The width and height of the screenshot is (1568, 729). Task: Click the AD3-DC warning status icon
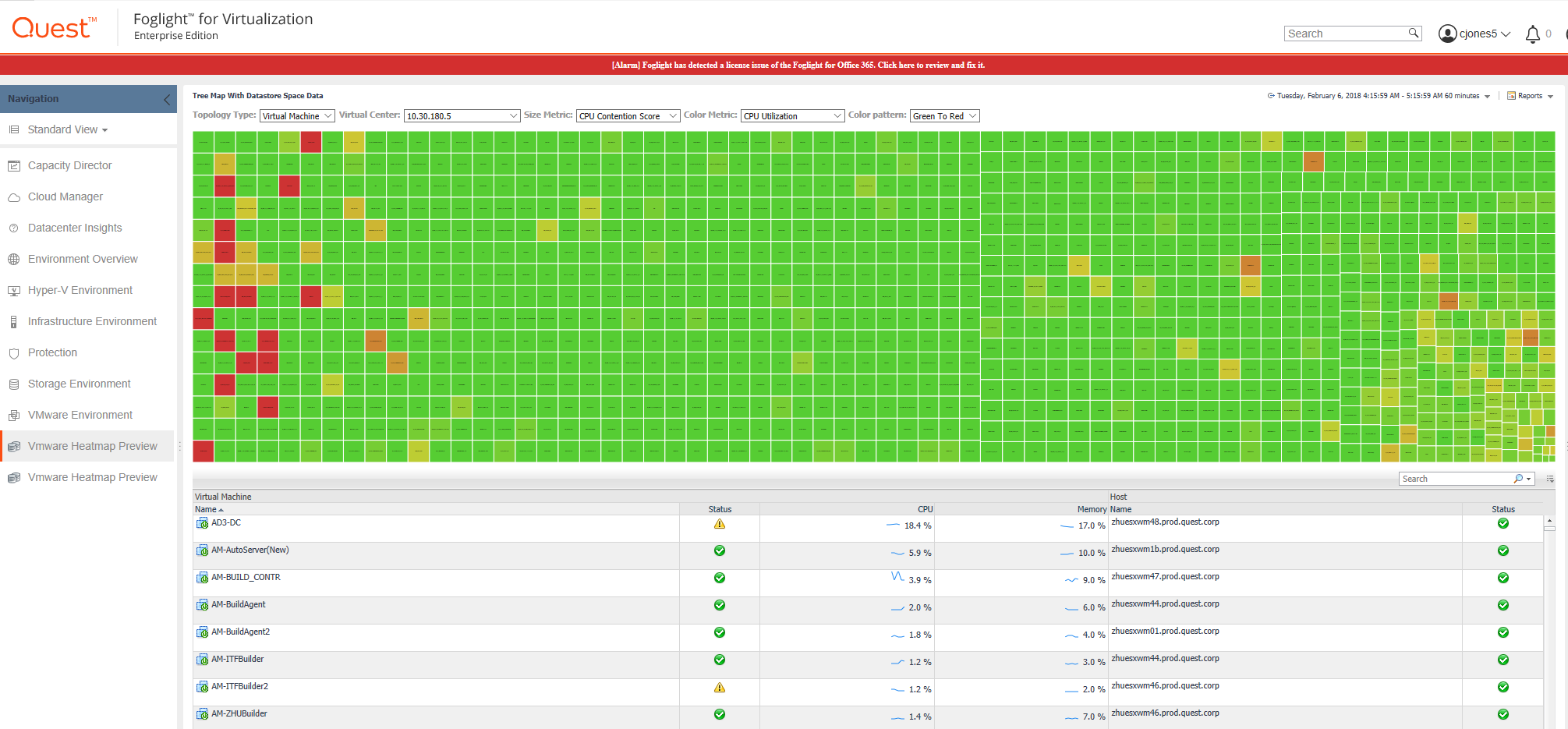pyautogui.click(x=719, y=524)
